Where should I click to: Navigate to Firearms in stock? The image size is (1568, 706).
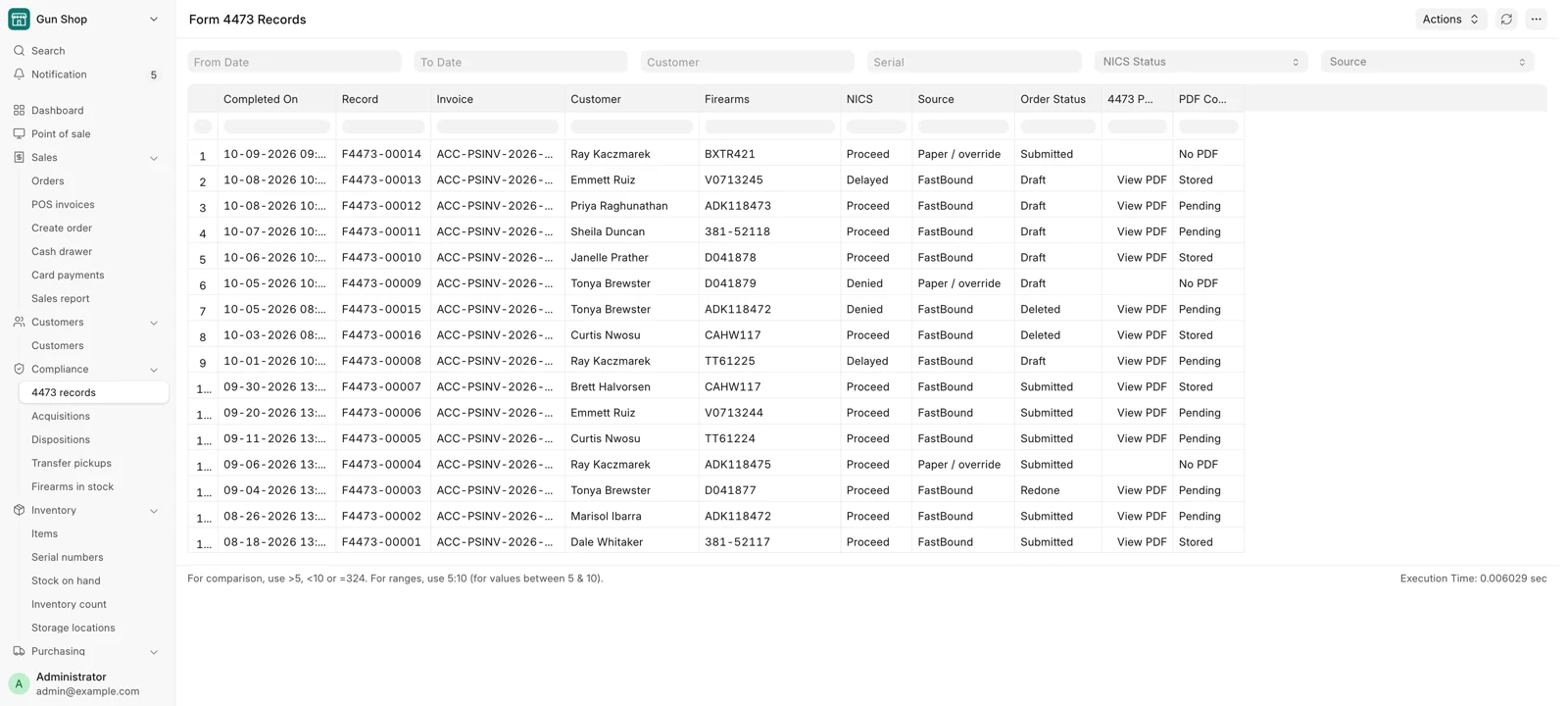tap(73, 486)
